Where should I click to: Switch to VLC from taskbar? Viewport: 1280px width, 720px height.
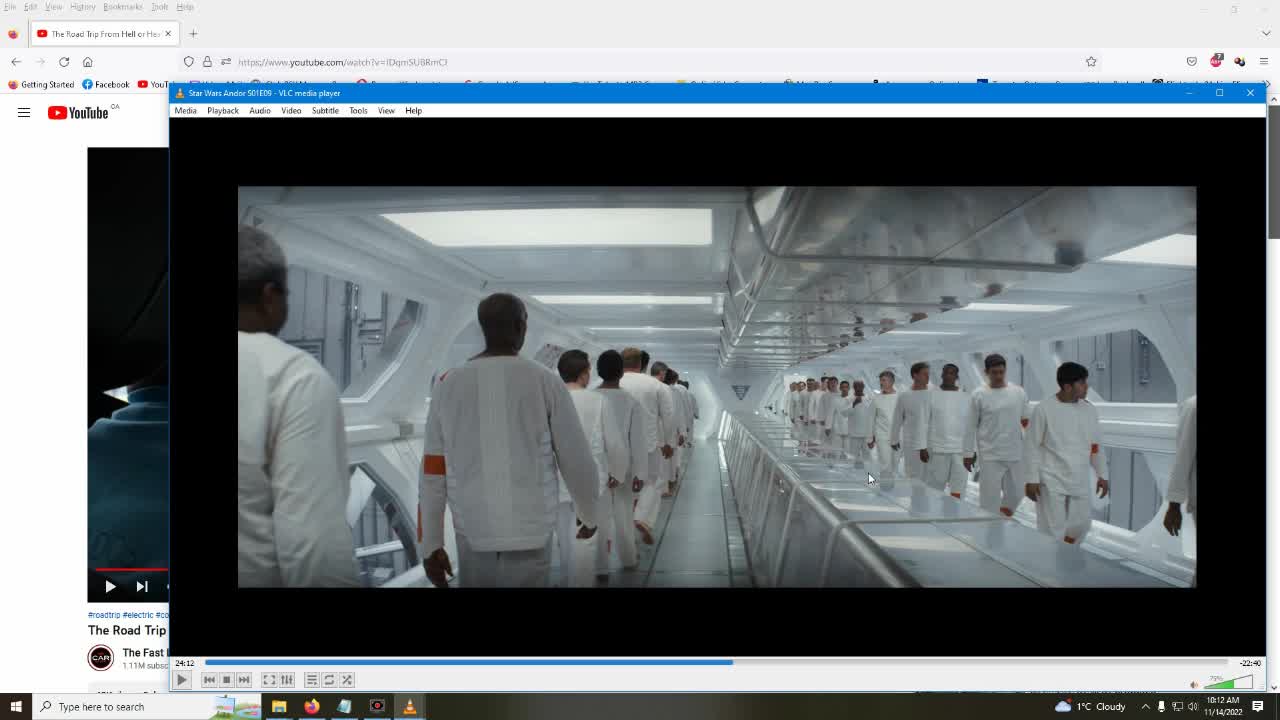coord(409,707)
